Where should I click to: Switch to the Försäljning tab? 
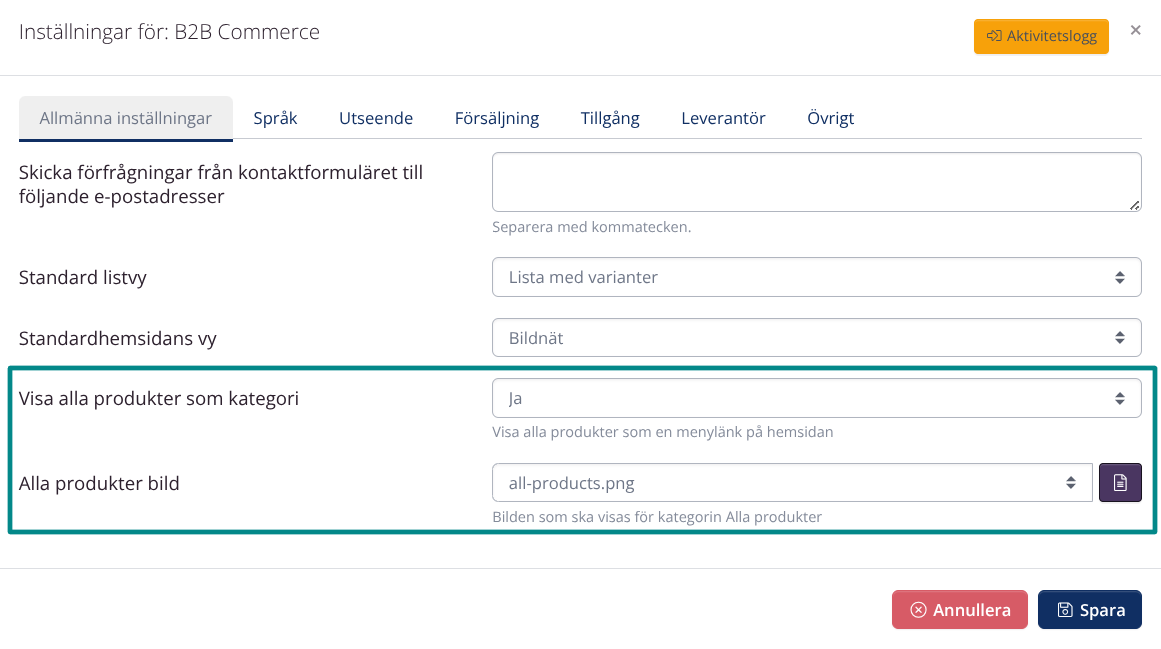pos(497,117)
